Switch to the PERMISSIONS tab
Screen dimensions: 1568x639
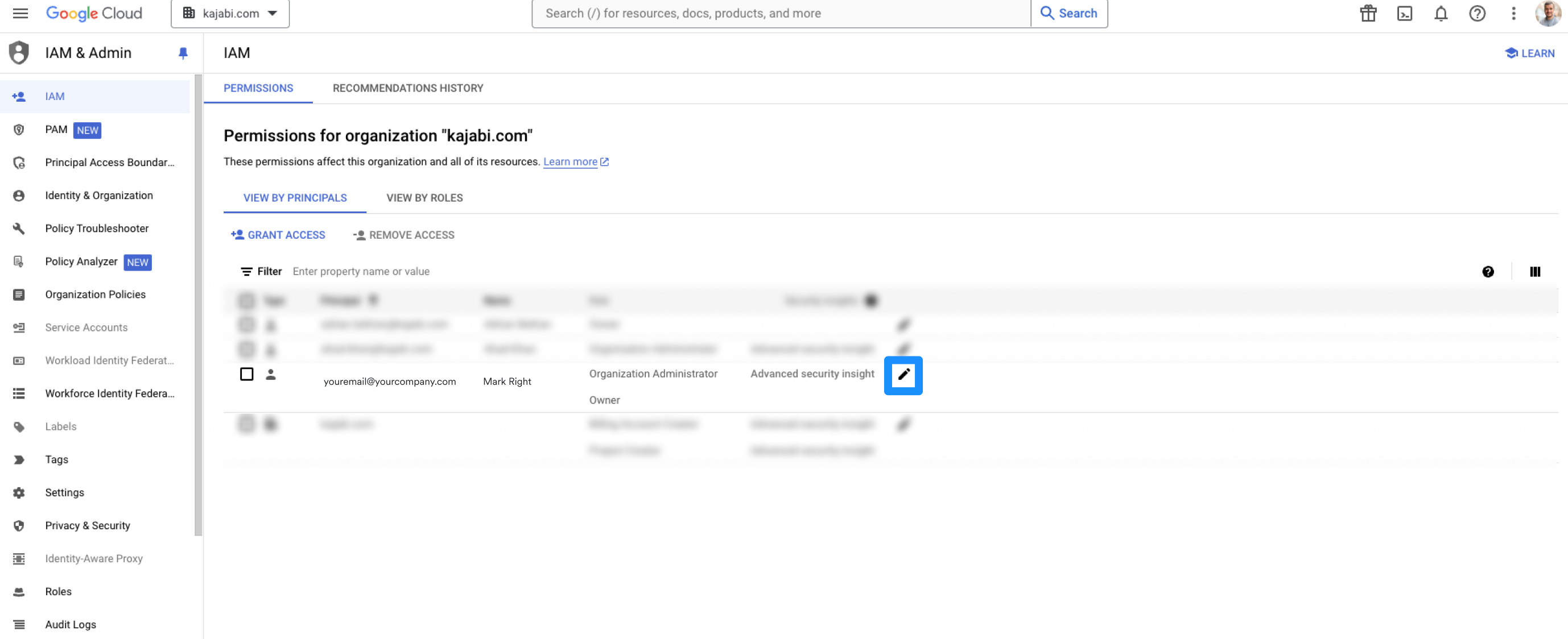pyautogui.click(x=258, y=89)
